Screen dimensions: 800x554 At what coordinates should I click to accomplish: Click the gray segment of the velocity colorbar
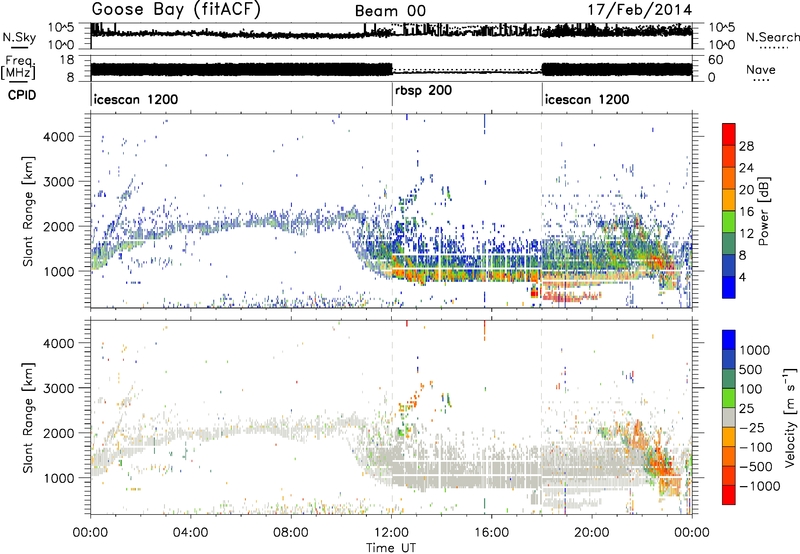[x=729, y=418]
